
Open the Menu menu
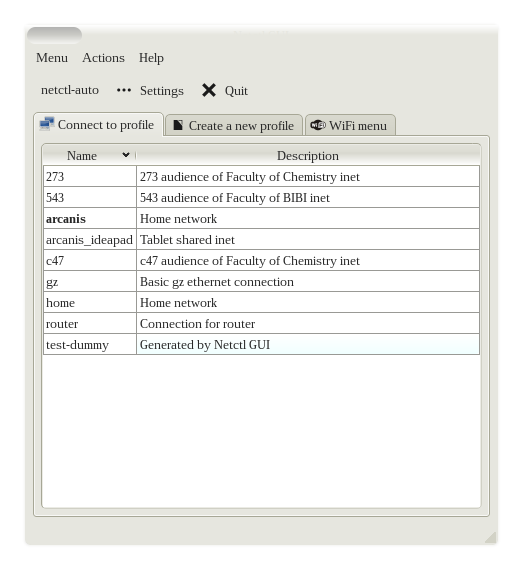(x=52, y=58)
